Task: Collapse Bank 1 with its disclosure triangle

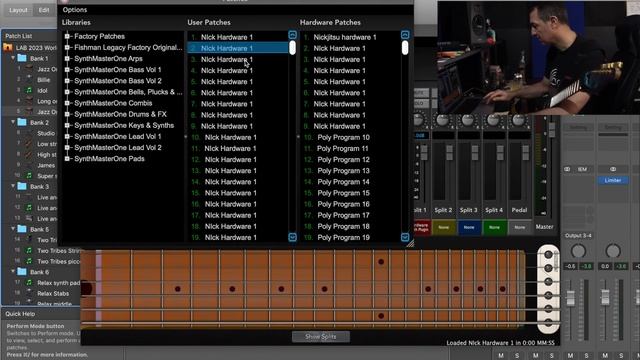Action: 13,58
